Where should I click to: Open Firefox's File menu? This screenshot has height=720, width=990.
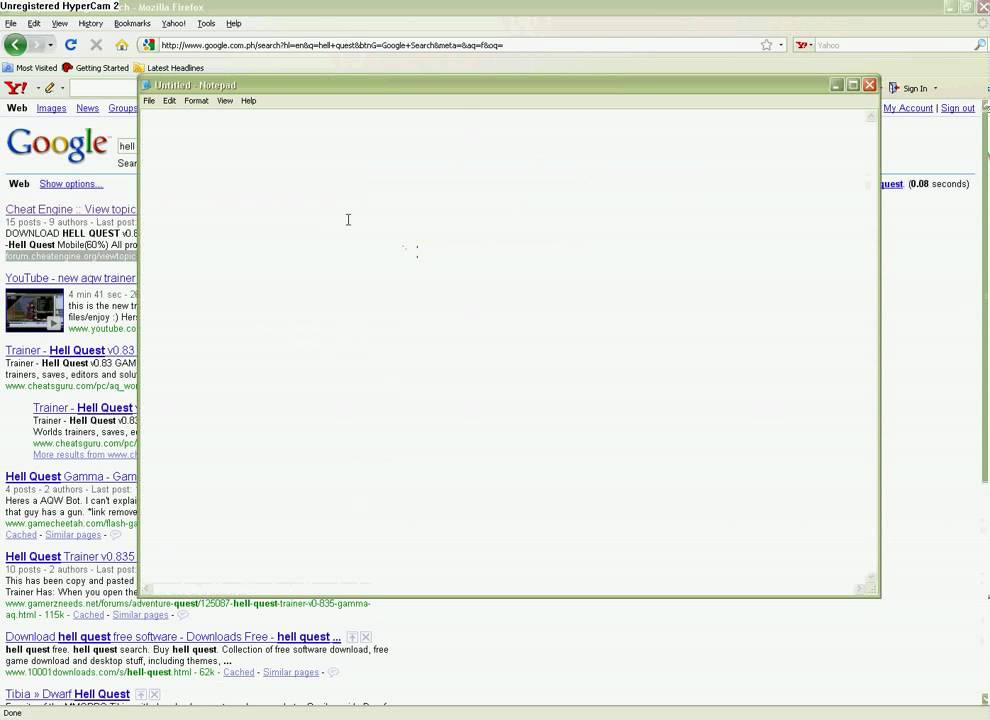pyautogui.click(x=11, y=23)
